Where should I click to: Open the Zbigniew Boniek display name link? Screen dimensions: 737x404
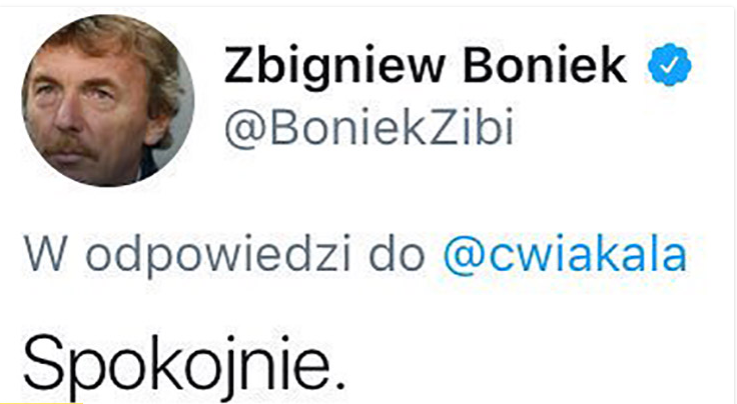coord(427,67)
